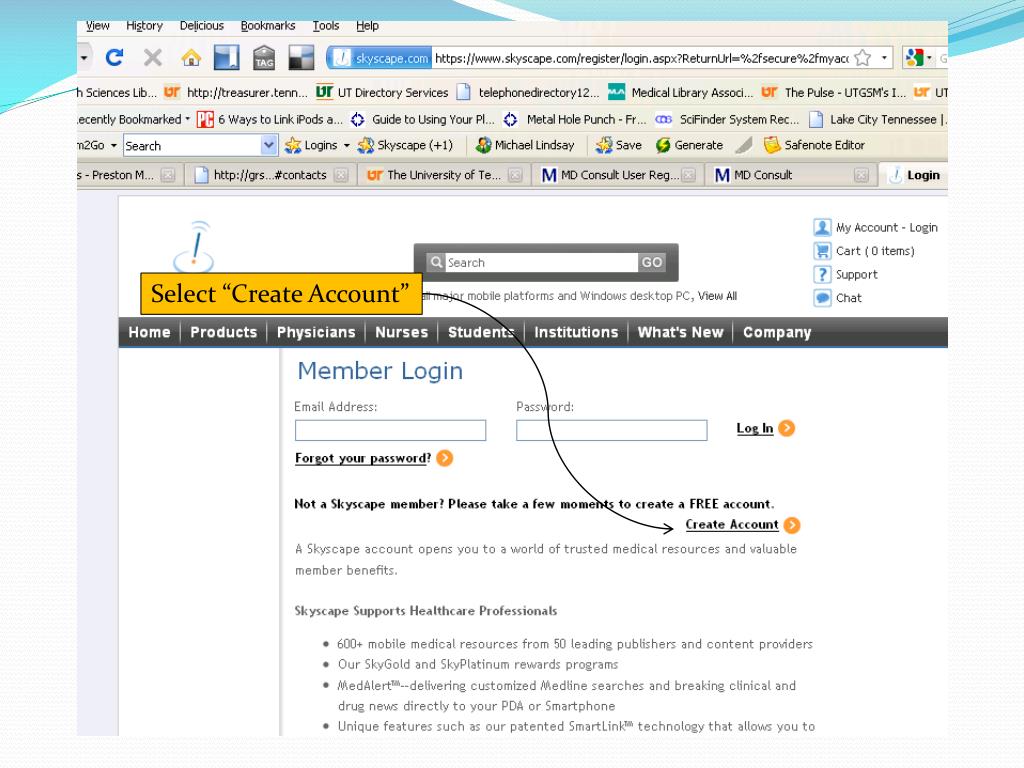Viewport: 1024px width, 768px height.
Task: Click the Password input field
Action: coord(611,430)
